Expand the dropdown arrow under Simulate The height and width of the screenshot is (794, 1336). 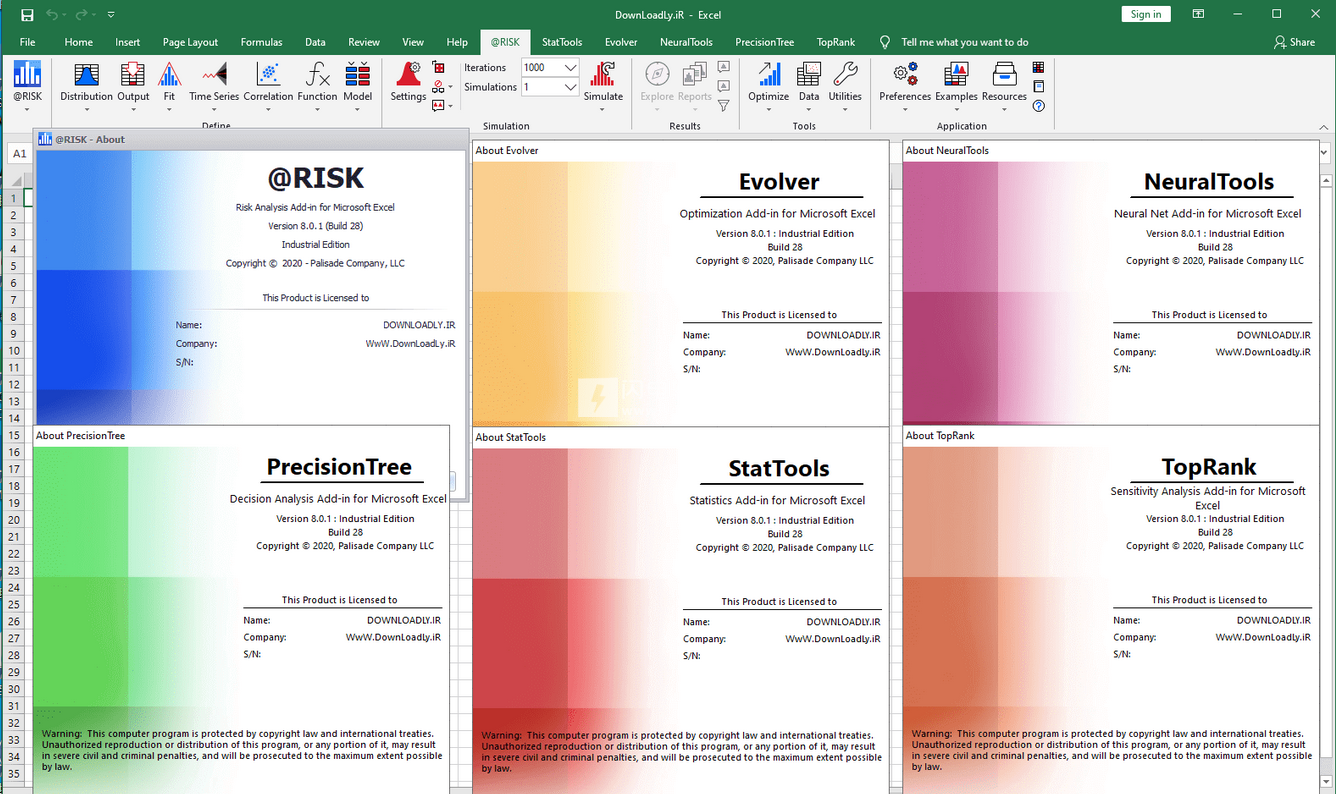tap(603, 109)
